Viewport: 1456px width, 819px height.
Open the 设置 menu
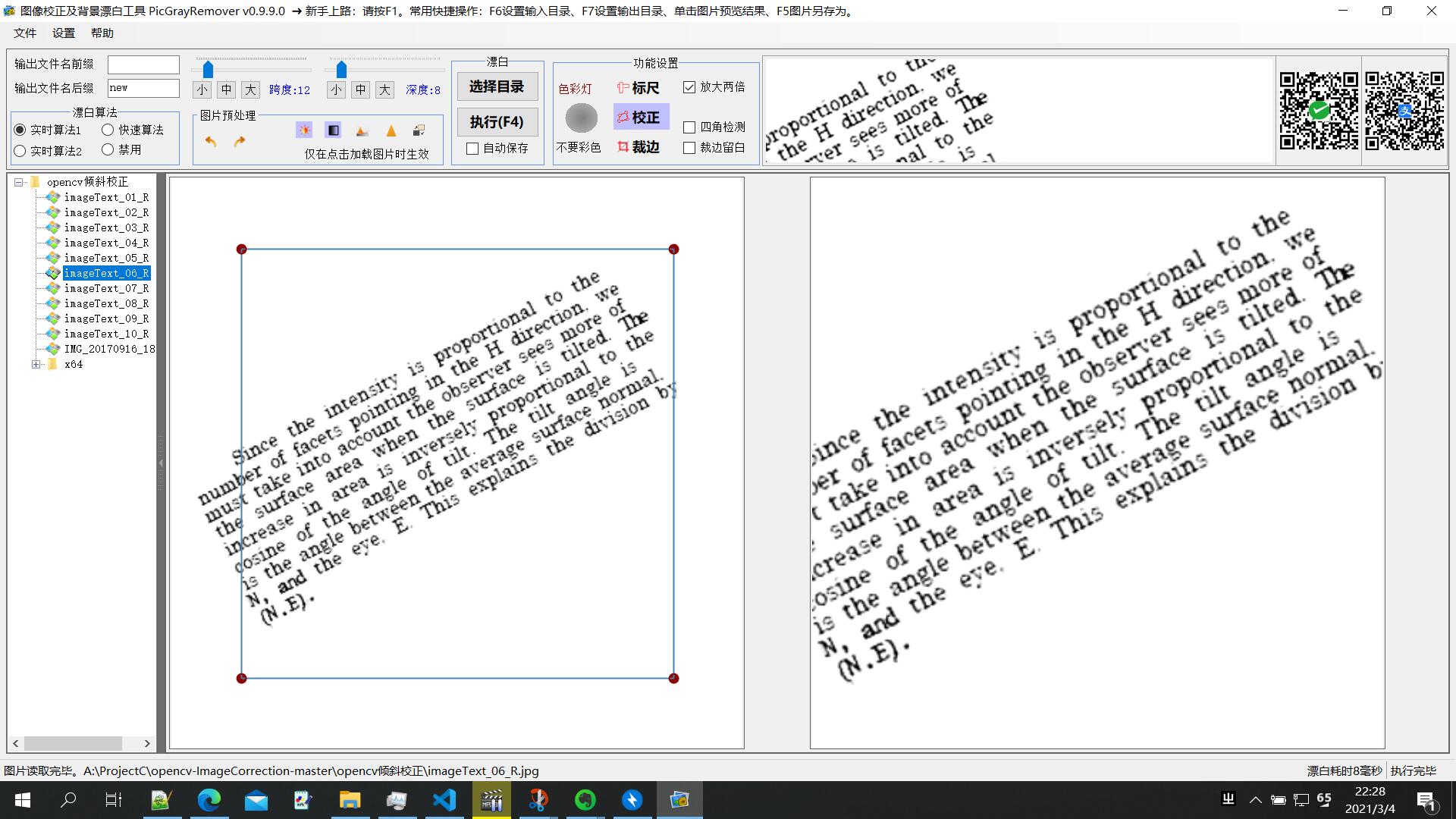pyautogui.click(x=64, y=33)
